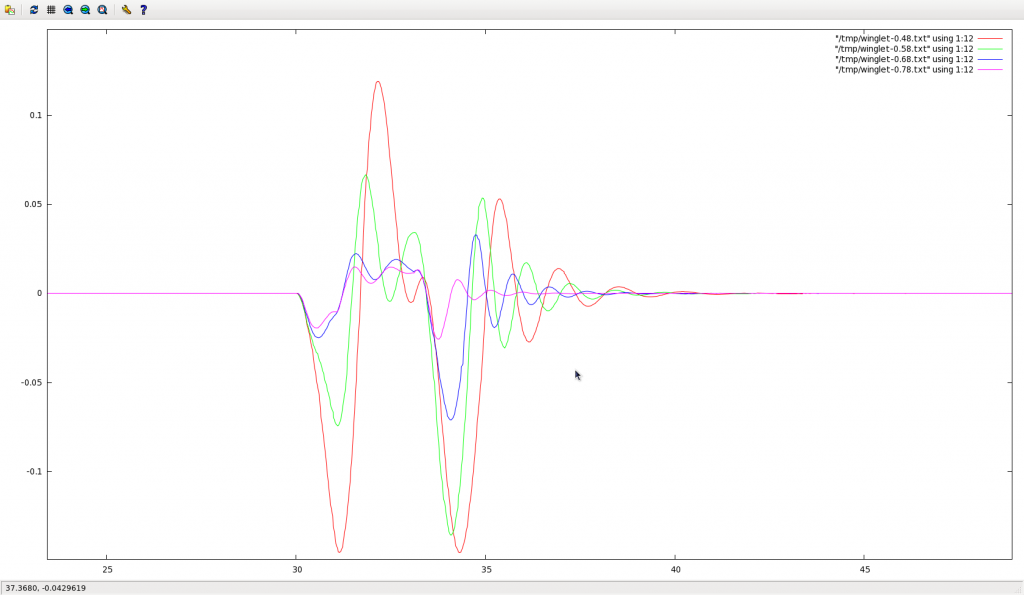Viewport: 1024px width, 595px height.
Task: Autoscale the plot view
Action: (101, 10)
